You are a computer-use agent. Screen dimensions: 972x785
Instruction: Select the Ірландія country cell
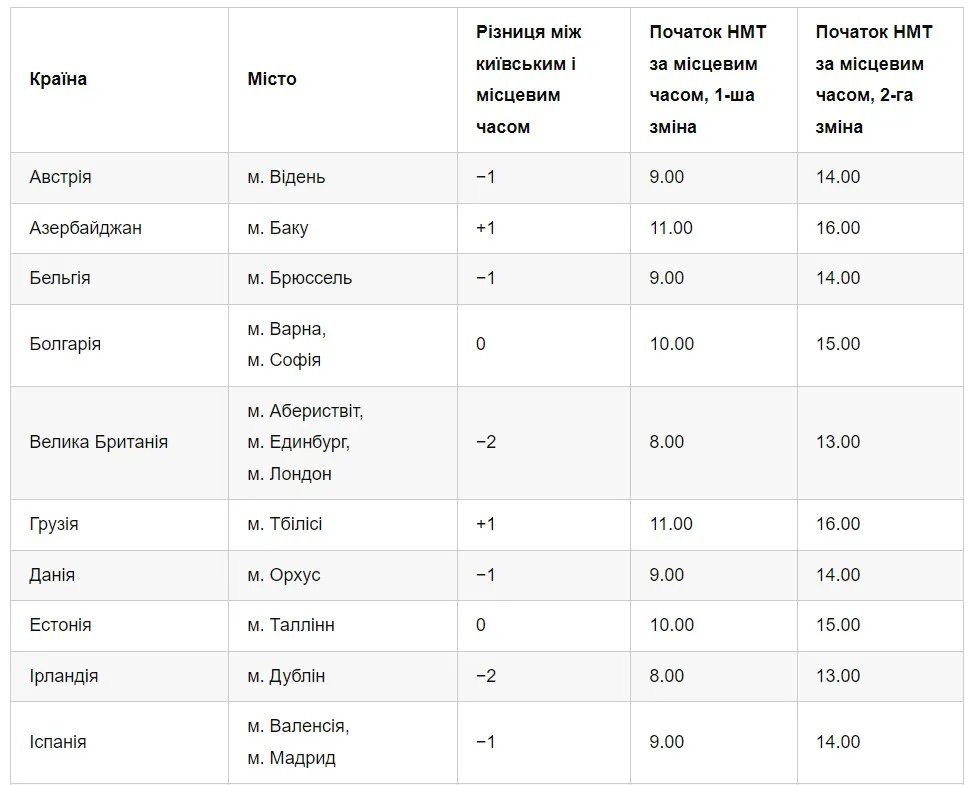64,676
